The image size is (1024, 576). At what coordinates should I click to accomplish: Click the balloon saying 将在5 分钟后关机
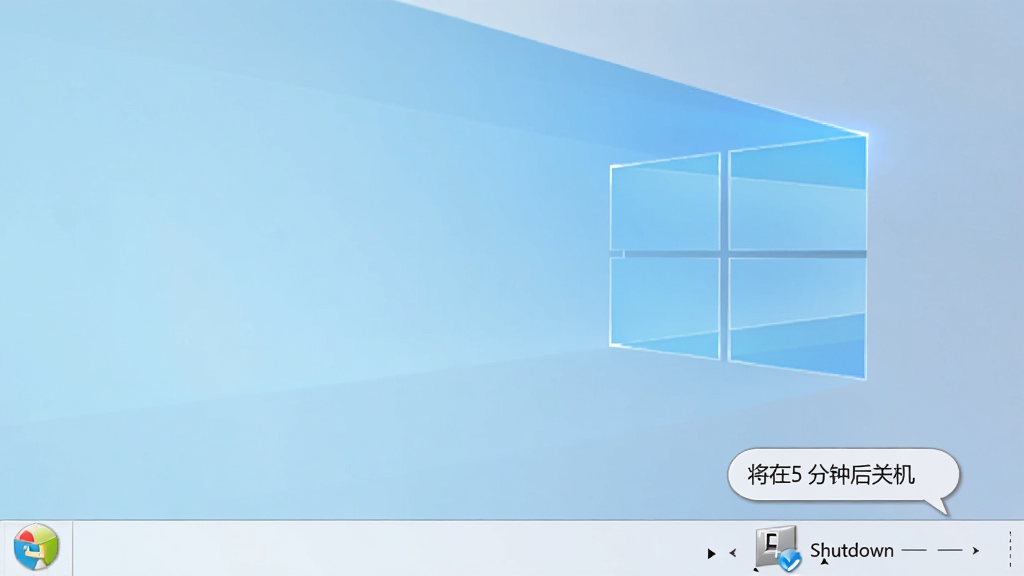tap(843, 475)
